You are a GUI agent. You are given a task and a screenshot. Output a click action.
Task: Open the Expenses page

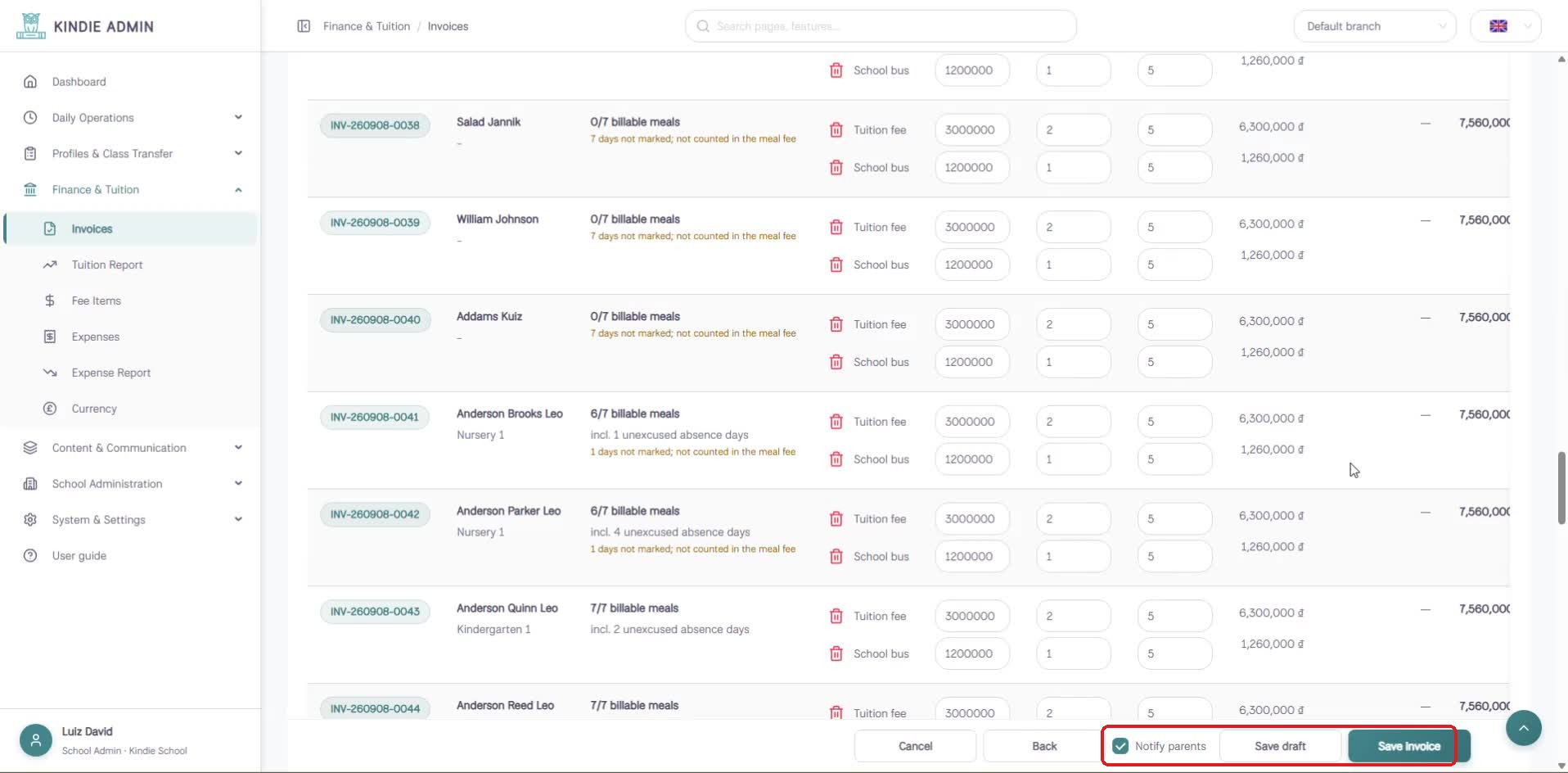[x=130, y=337]
